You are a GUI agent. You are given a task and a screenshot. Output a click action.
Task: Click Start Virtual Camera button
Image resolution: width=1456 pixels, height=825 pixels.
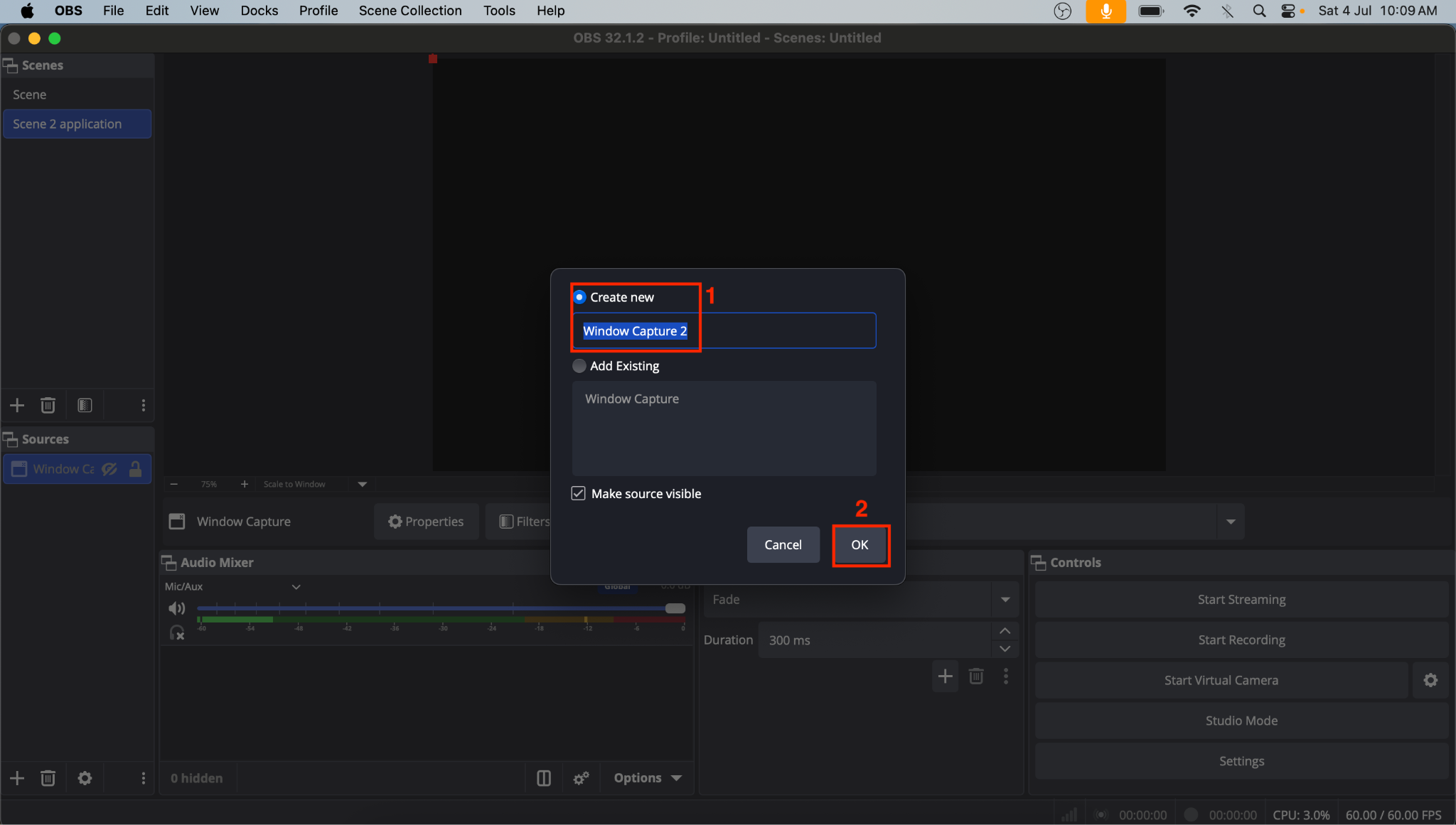click(1221, 680)
